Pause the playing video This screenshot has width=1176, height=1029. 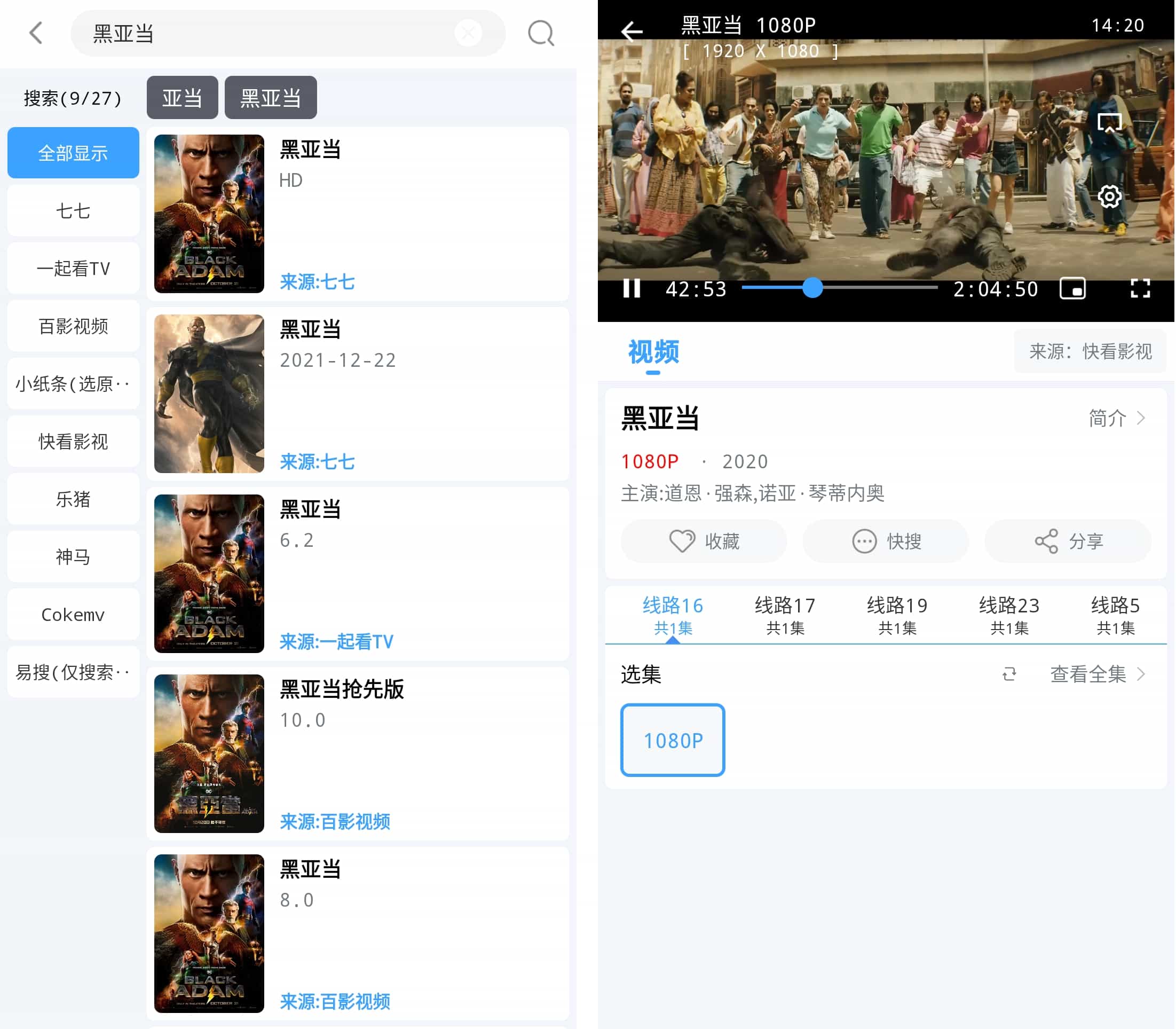(x=632, y=289)
